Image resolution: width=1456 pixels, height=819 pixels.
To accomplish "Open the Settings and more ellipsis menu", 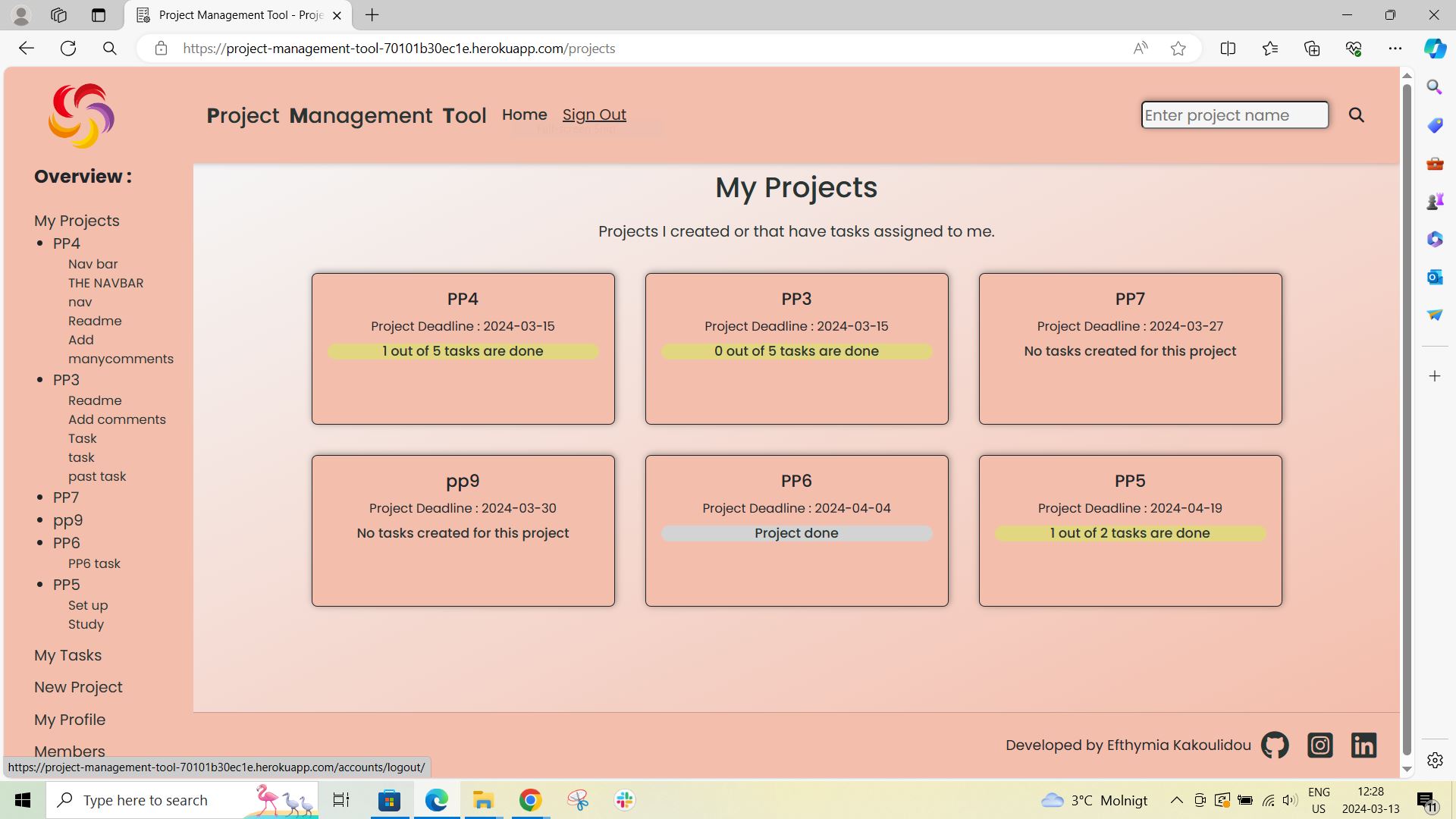I will (1398, 48).
